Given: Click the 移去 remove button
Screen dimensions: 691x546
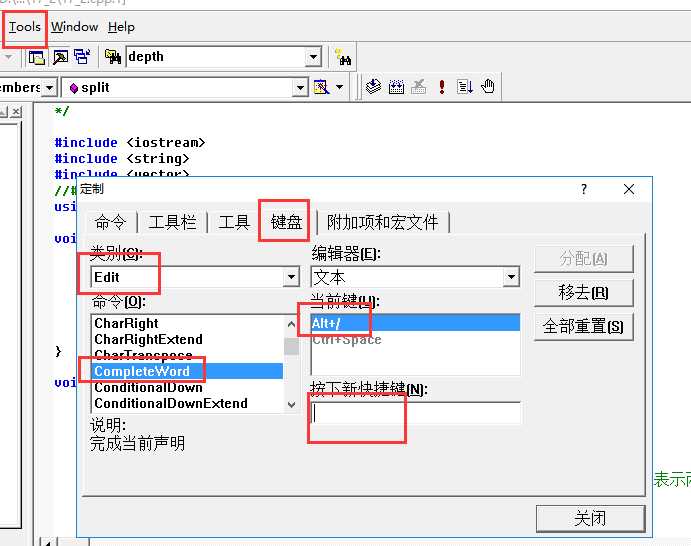Looking at the screenshot, I should (x=583, y=293).
